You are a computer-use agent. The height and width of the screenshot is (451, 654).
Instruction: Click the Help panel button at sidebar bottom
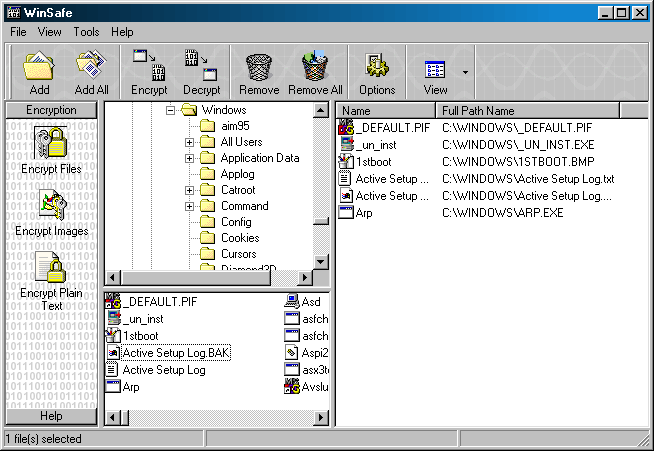coord(51,416)
